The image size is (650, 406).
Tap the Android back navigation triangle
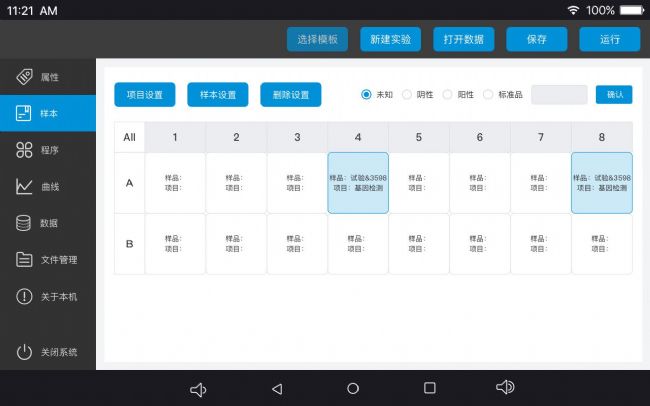(277, 389)
